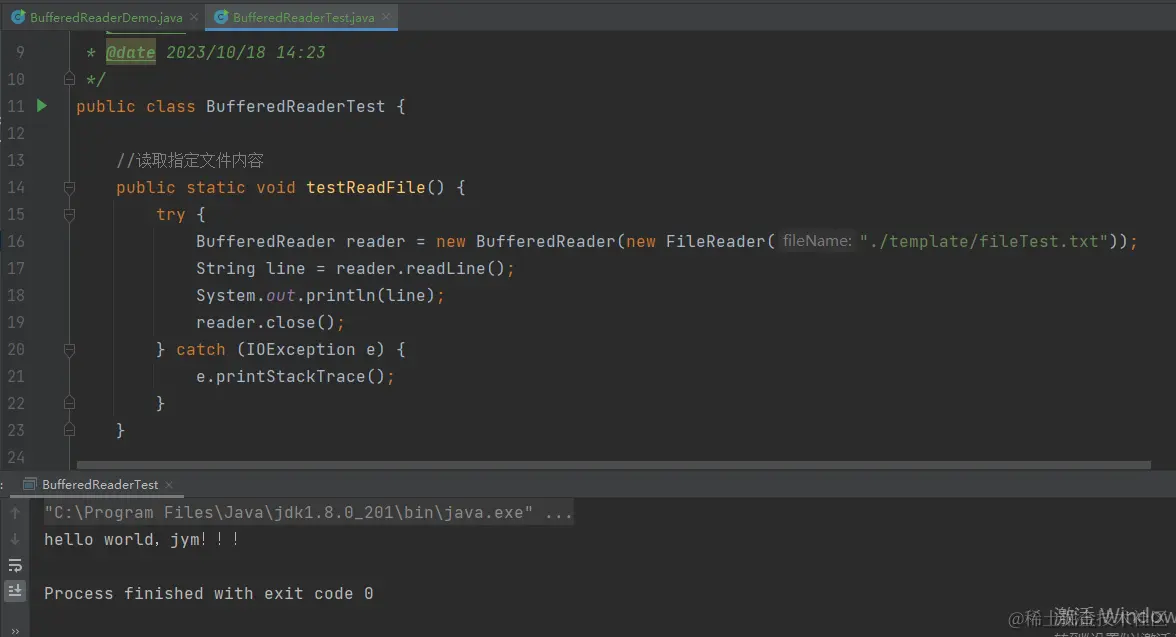Image resolution: width=1176 pixels, height=637 pixels.
Task: Click IOException in catch clause
Action: [301, 350]
